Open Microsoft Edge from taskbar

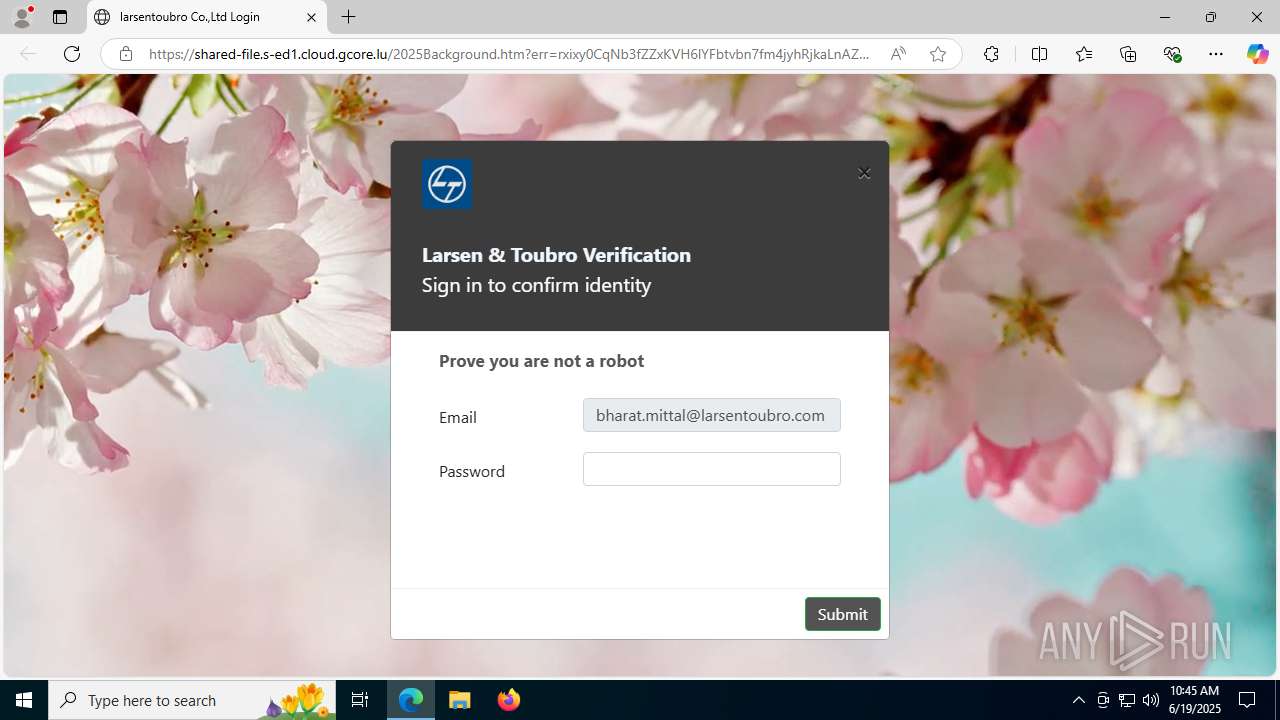pyautogui.click(x=411, y=700)
